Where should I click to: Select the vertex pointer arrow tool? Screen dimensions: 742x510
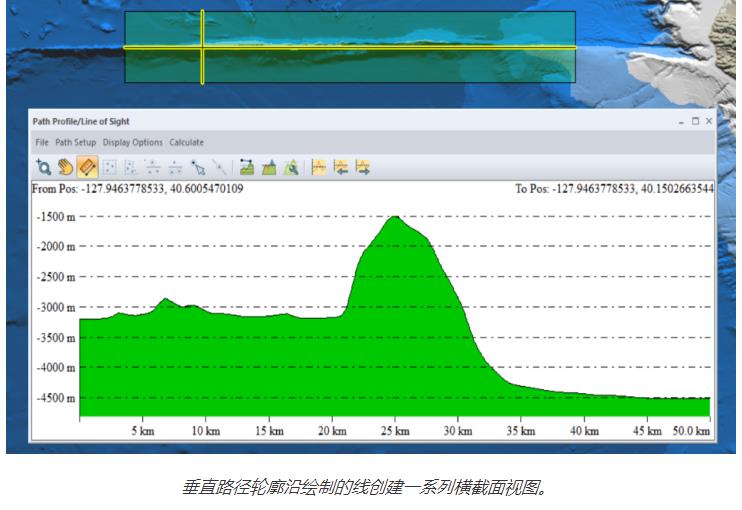pos(198,167)
